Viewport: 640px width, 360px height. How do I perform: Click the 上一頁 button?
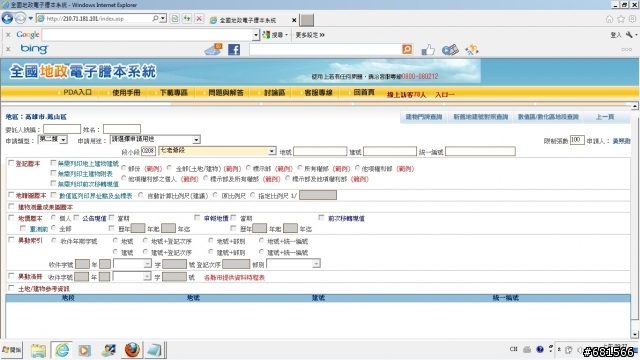click(x=605, y=117)
